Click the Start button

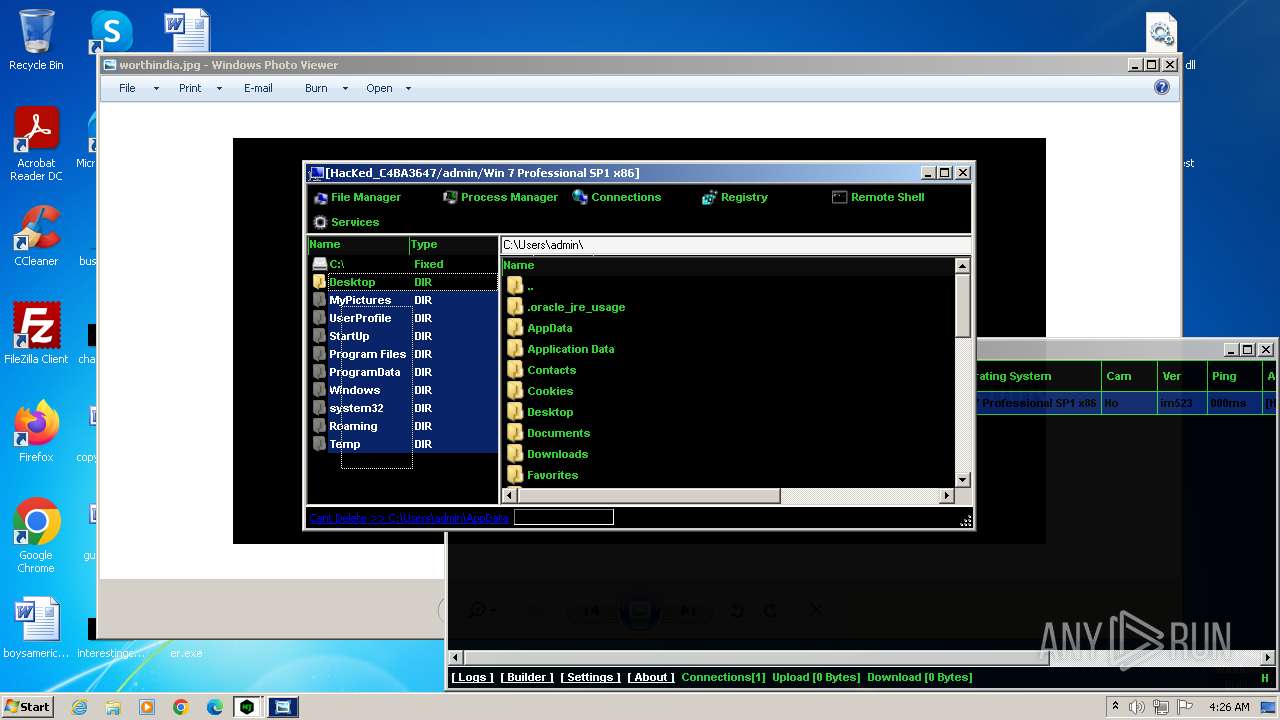[x=27, y=706]
